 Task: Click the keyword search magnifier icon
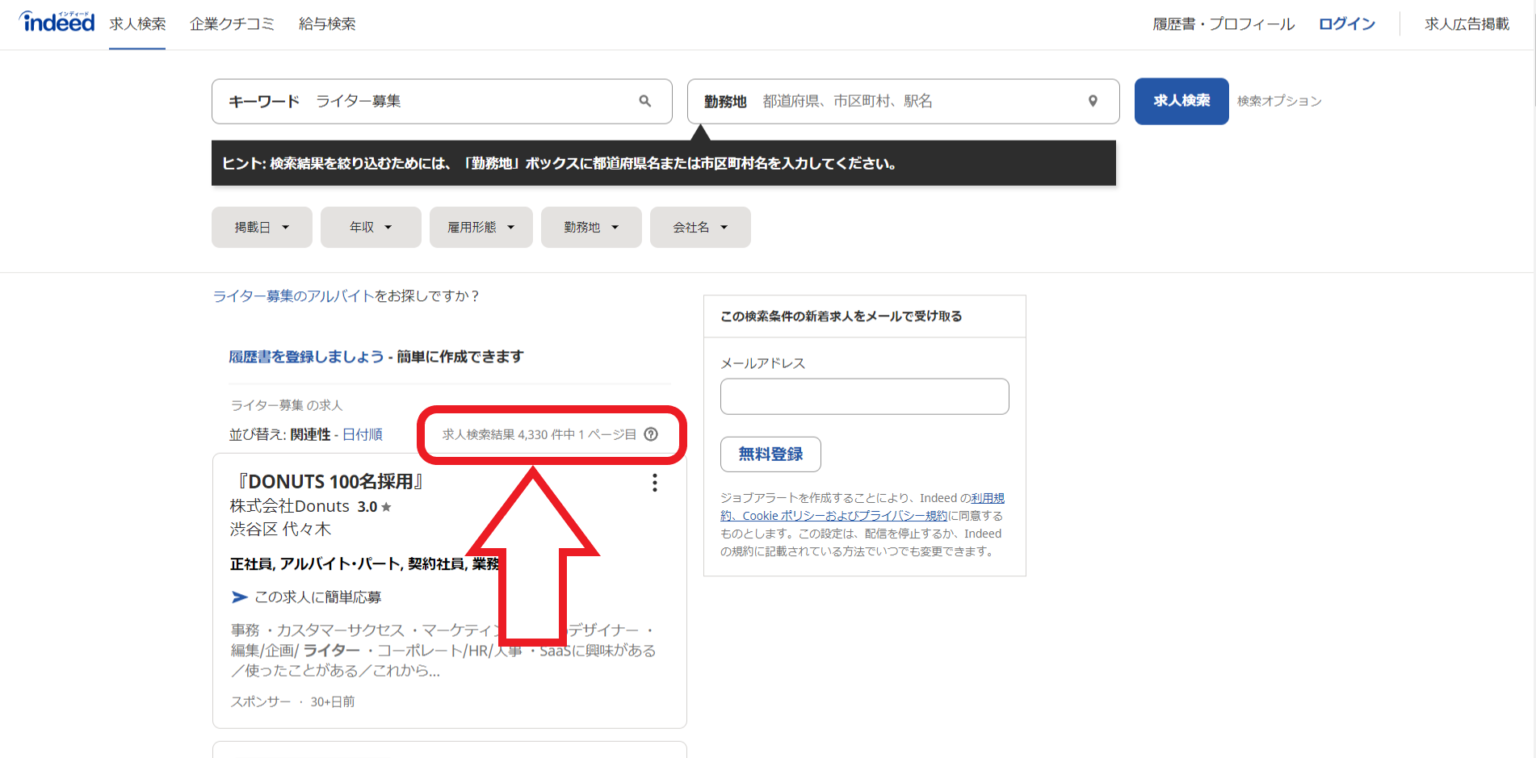(645, 101)
